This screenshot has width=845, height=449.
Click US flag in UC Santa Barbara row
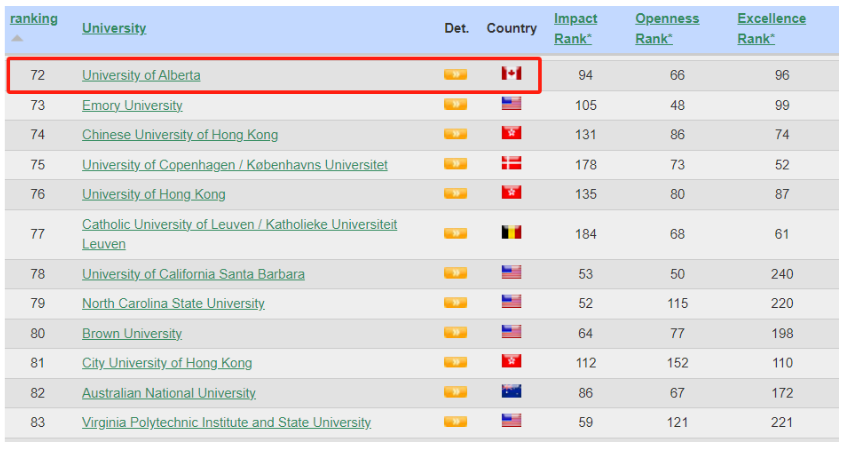pyautogui.click(x=511, y=272)
